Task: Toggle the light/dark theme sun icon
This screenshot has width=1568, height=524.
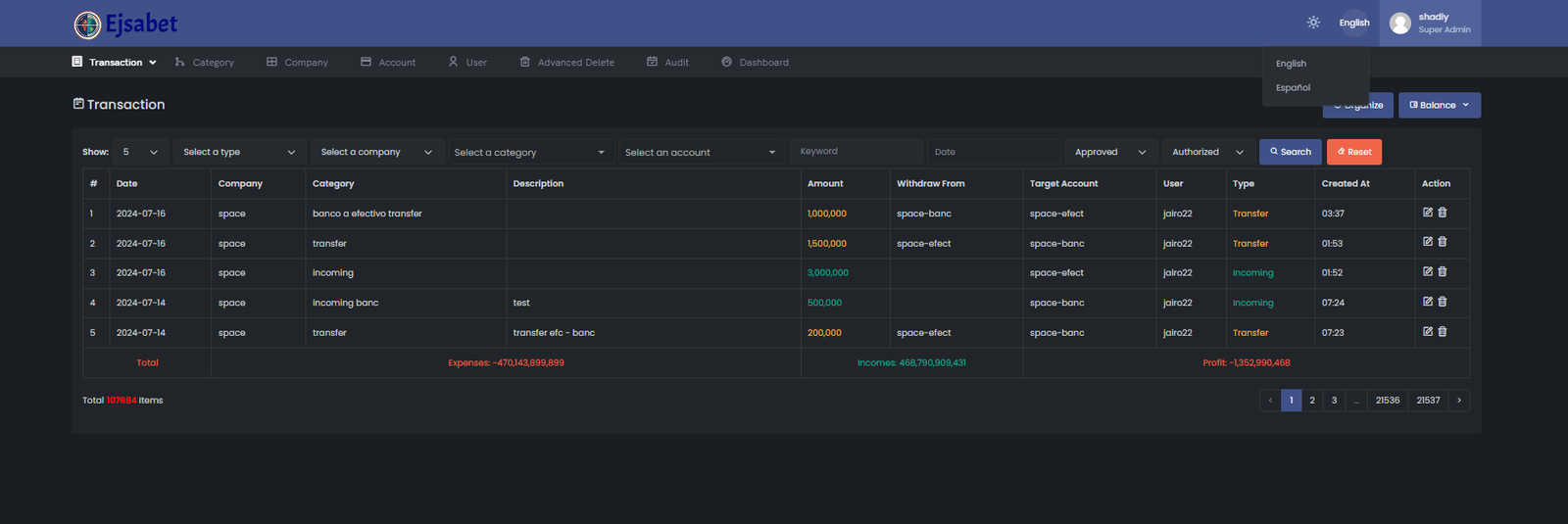Action: coord(1313,23)
